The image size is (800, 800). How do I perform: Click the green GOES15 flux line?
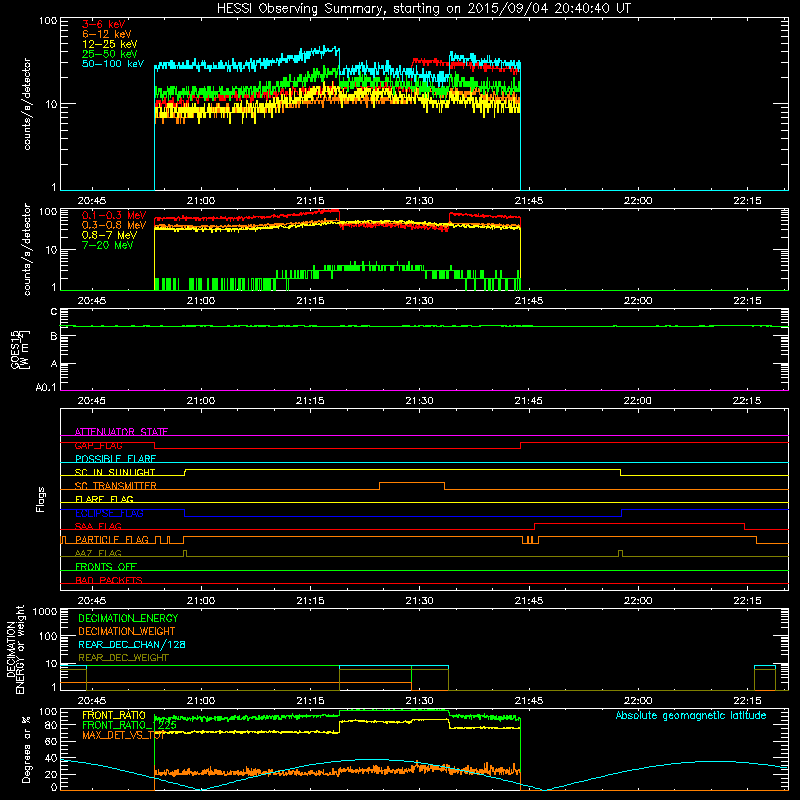pyautogui.click(x=423, y=326)
